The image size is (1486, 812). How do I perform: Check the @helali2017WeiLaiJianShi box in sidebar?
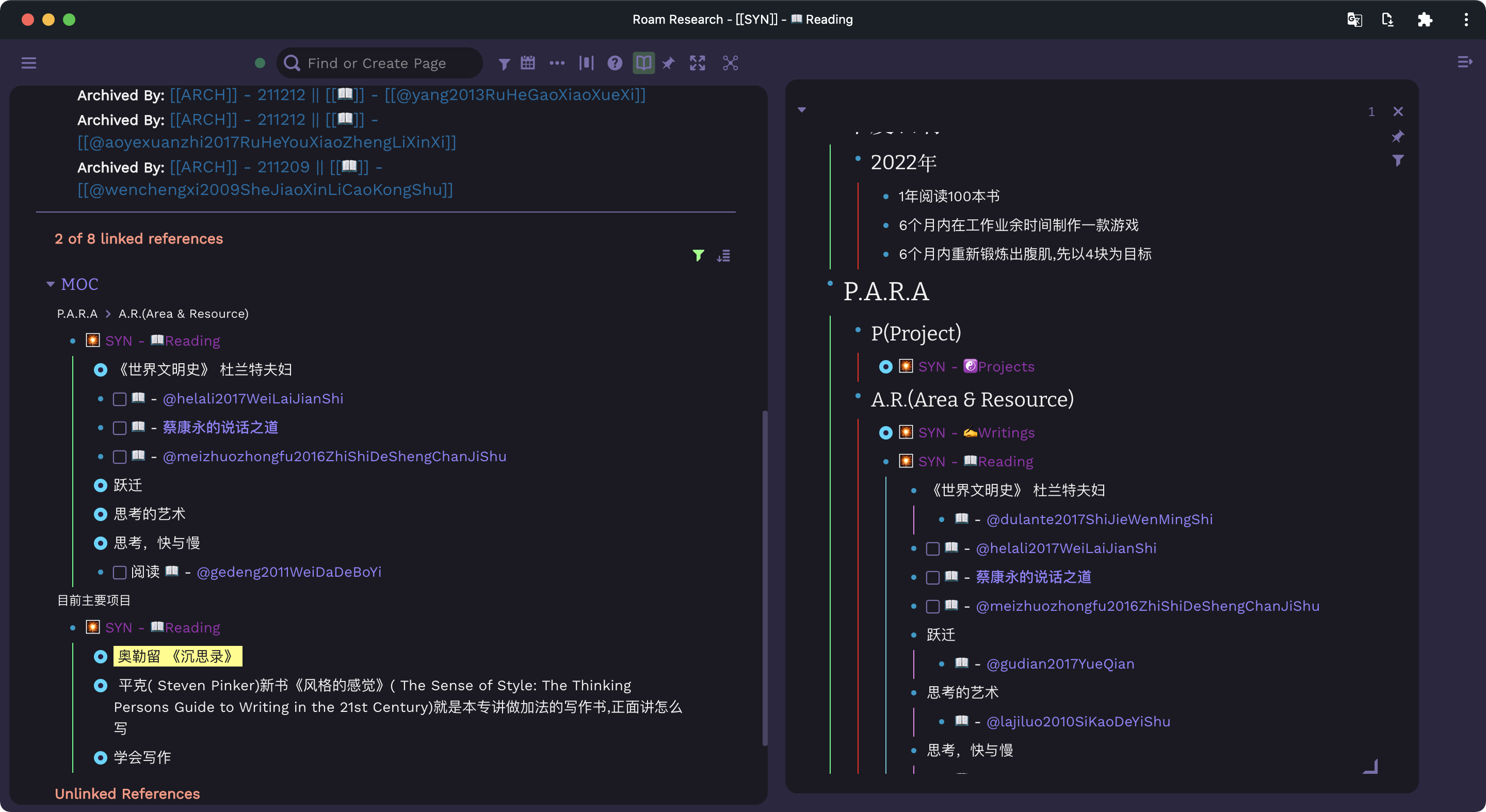933,548
